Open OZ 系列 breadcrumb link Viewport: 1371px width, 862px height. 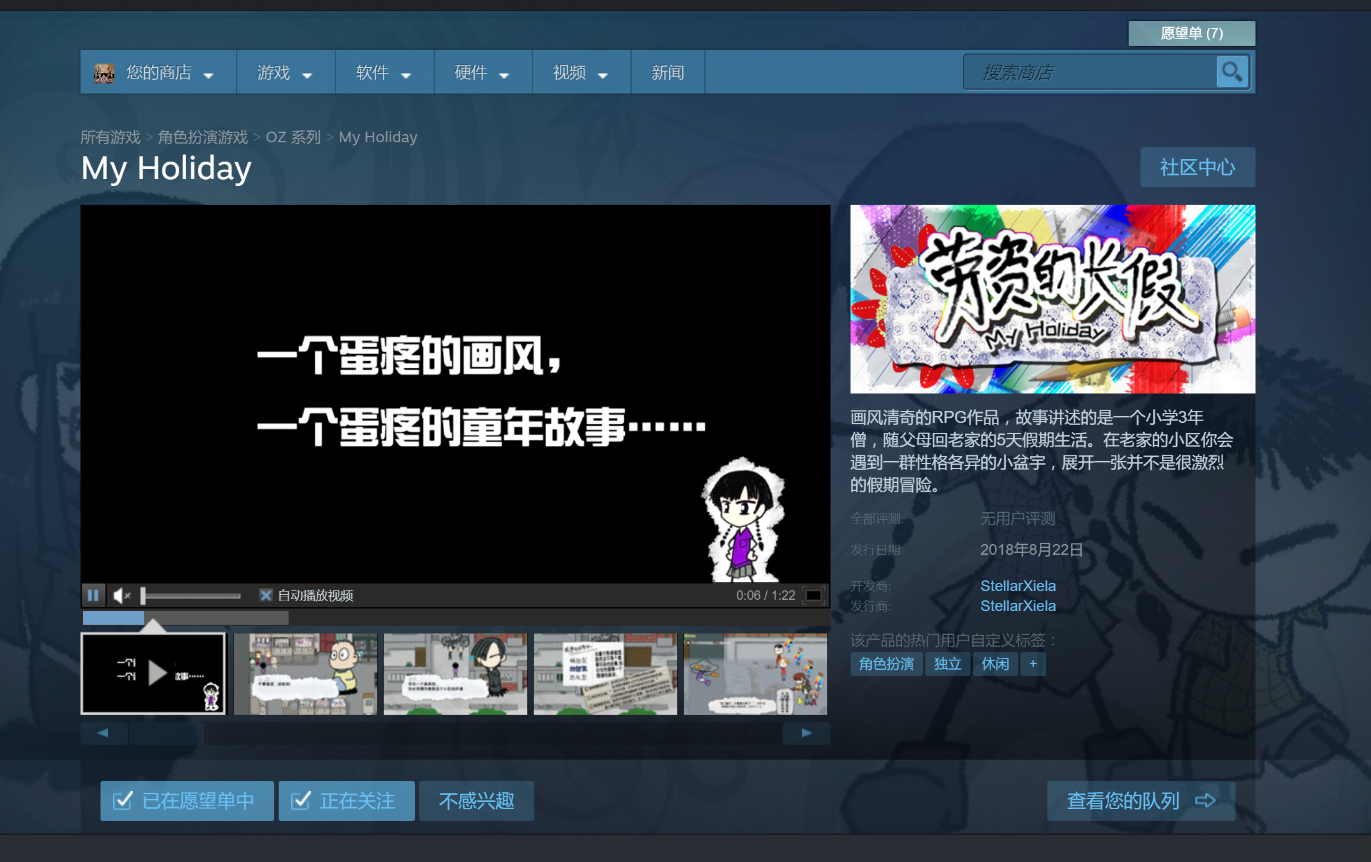(x=293, y=137)
